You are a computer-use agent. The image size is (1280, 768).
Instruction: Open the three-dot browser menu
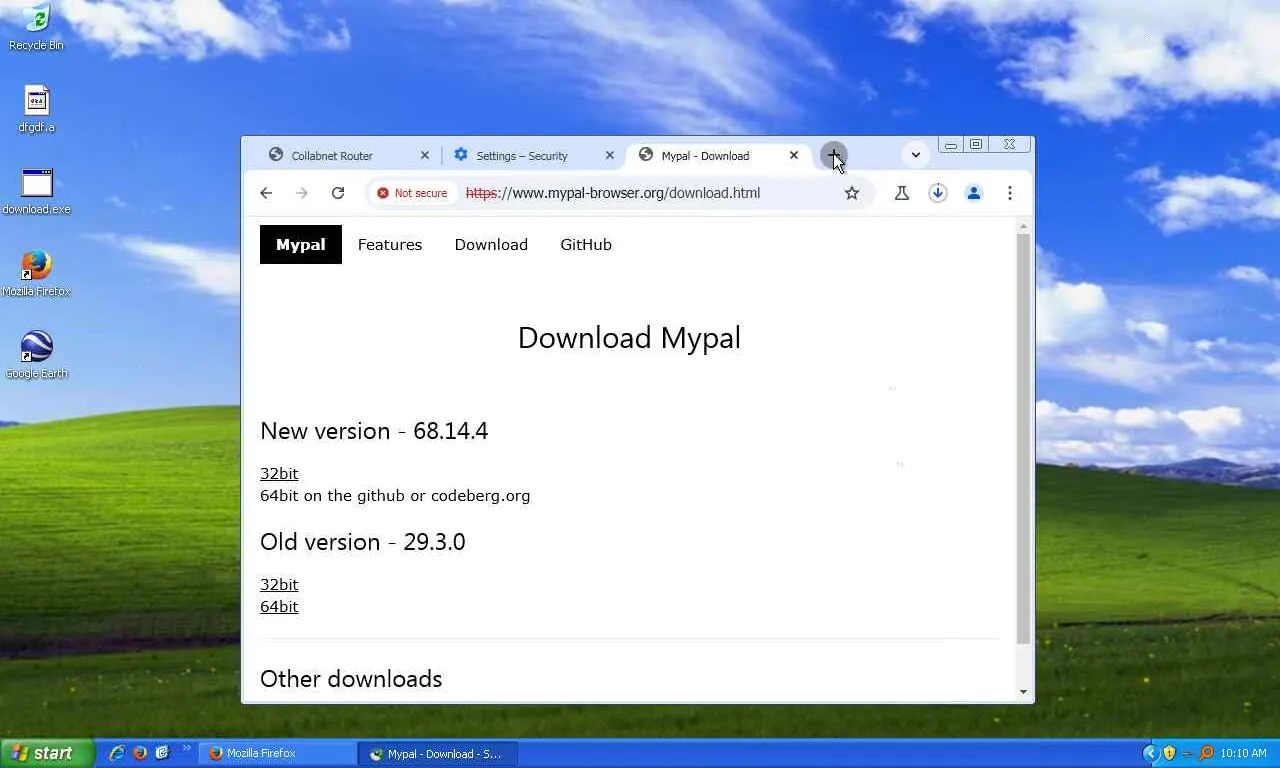(x=1010, y=193)
